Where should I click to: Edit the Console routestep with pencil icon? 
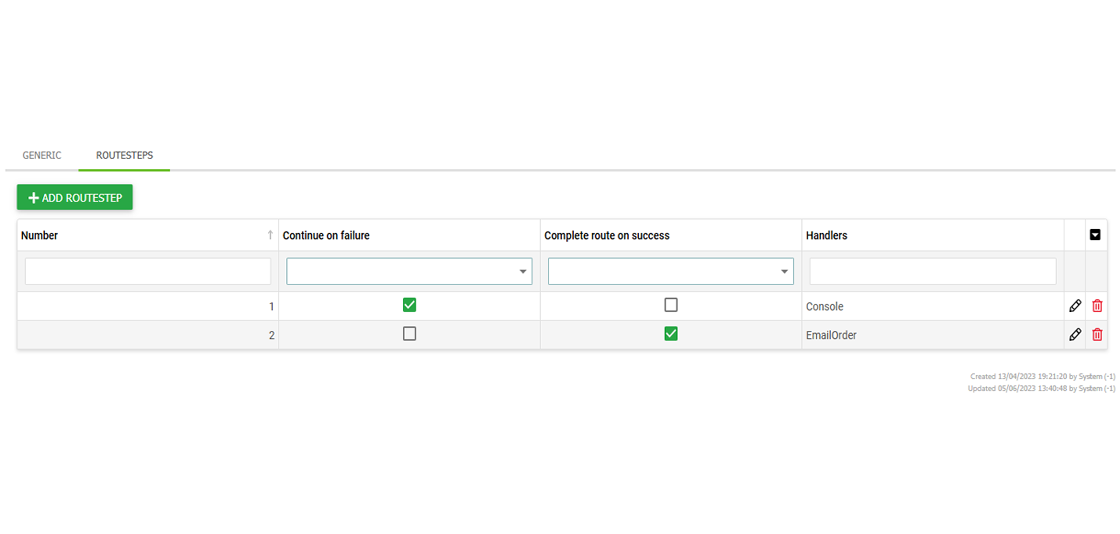pos(1074,306)
